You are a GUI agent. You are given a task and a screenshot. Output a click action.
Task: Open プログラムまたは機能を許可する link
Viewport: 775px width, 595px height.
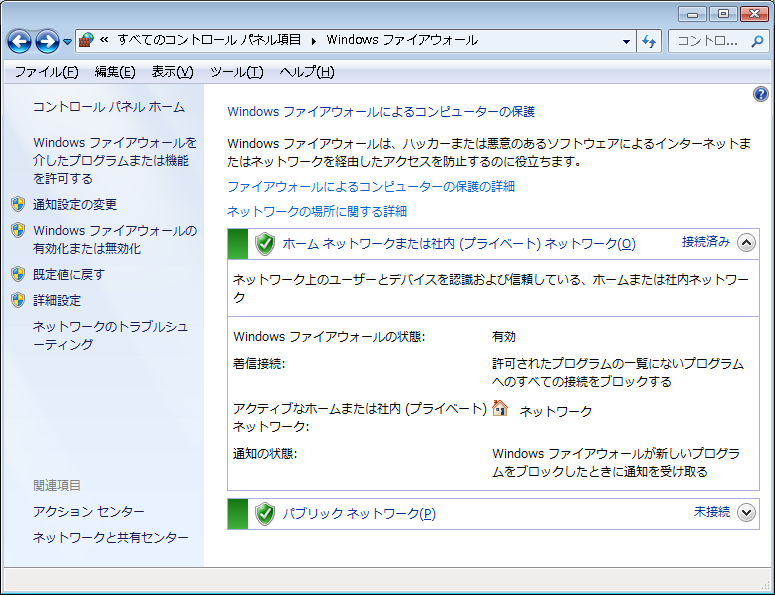[115, 161]
